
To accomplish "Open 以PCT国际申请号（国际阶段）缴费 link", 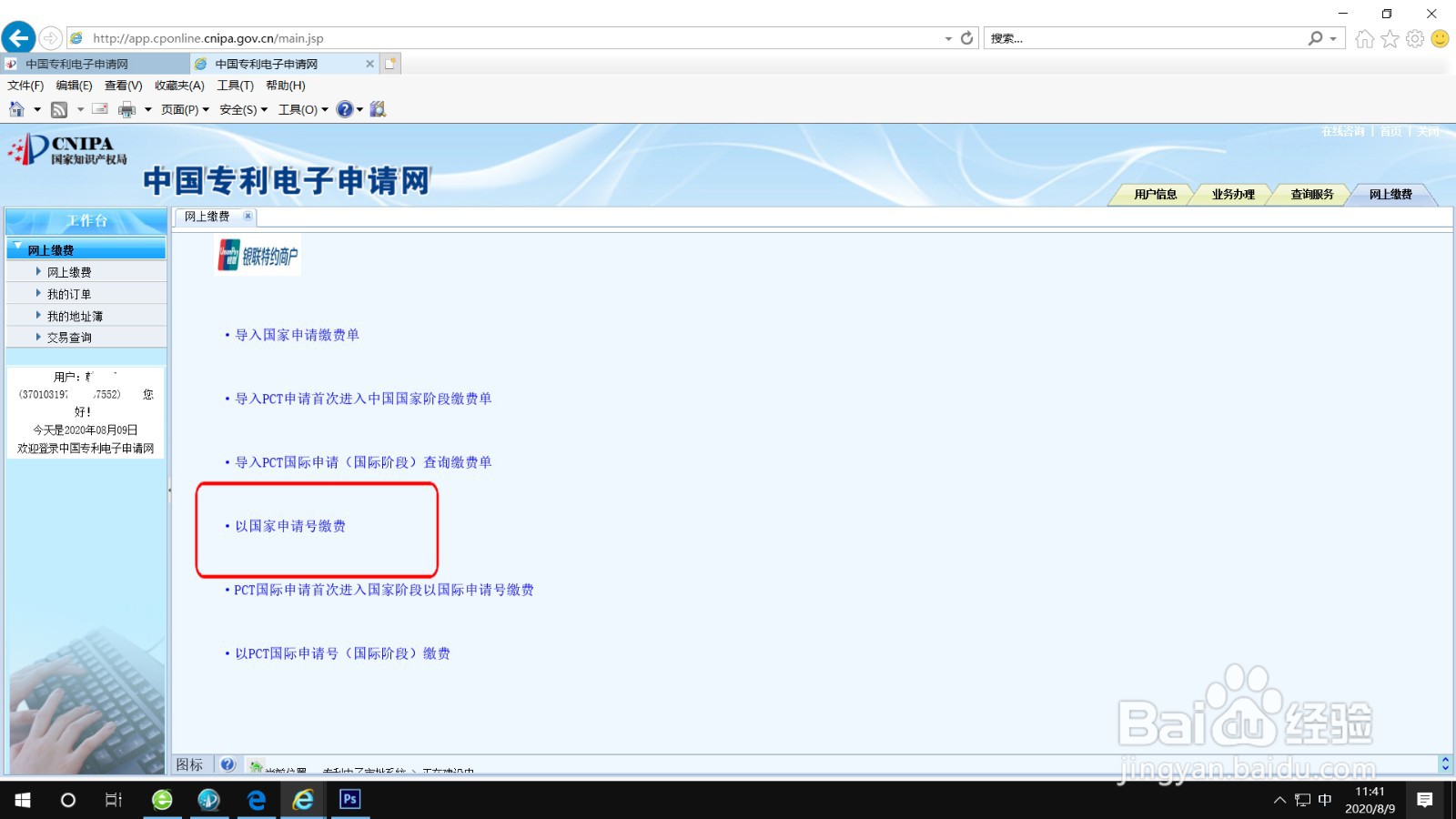I will (x=342, y=653).
